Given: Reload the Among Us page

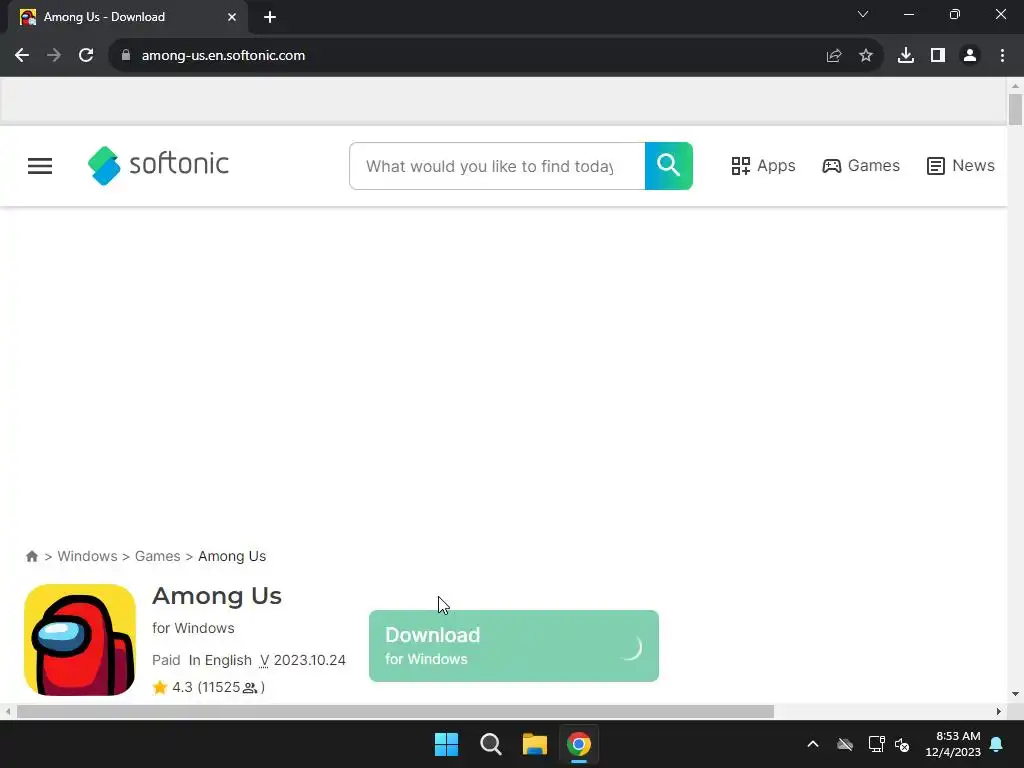Looking at the screenshot, I should pyautogui.click(x=86, y=56).
